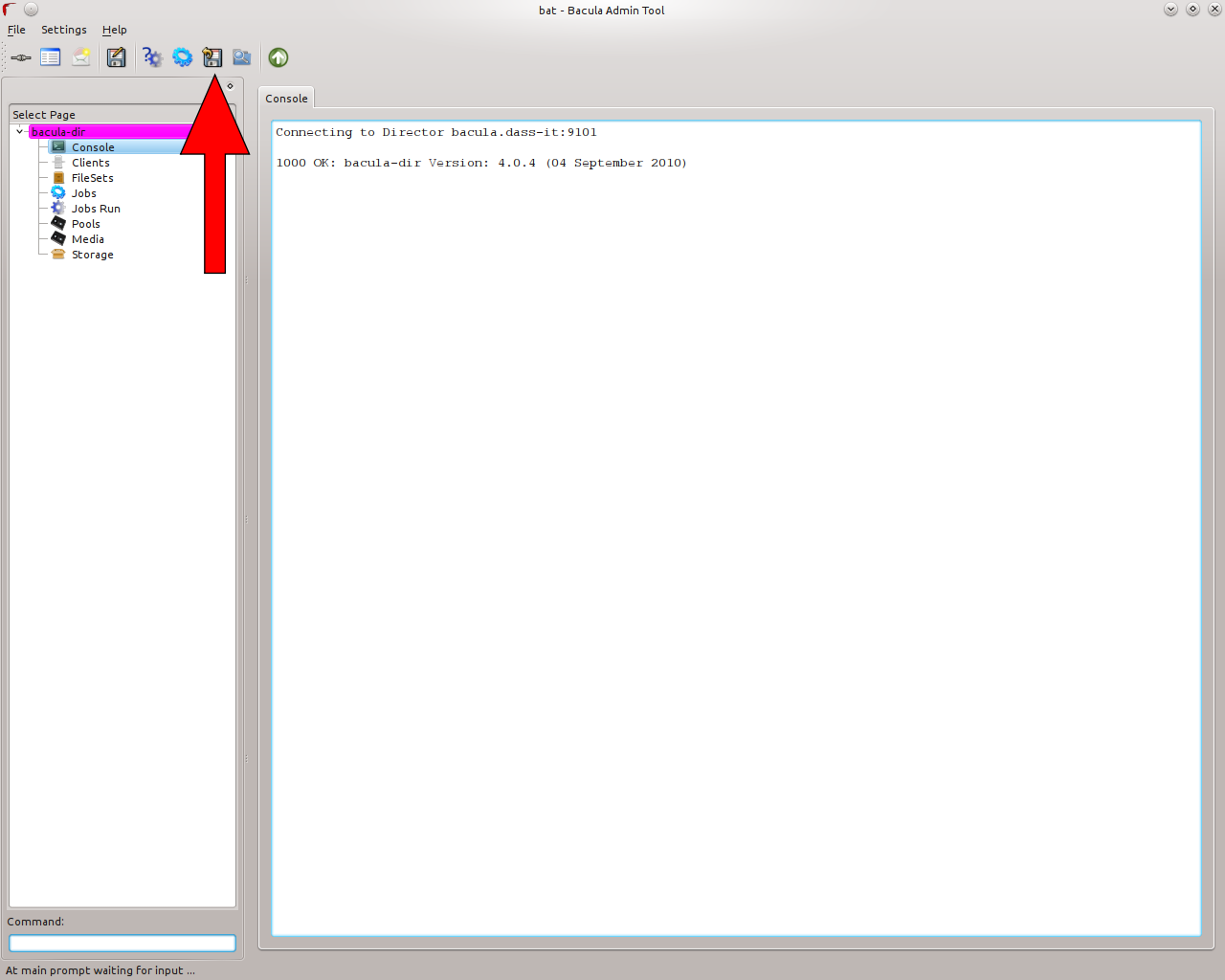
Task: Click the Jobs Run gear tree icon
Action: coord(58,208)
